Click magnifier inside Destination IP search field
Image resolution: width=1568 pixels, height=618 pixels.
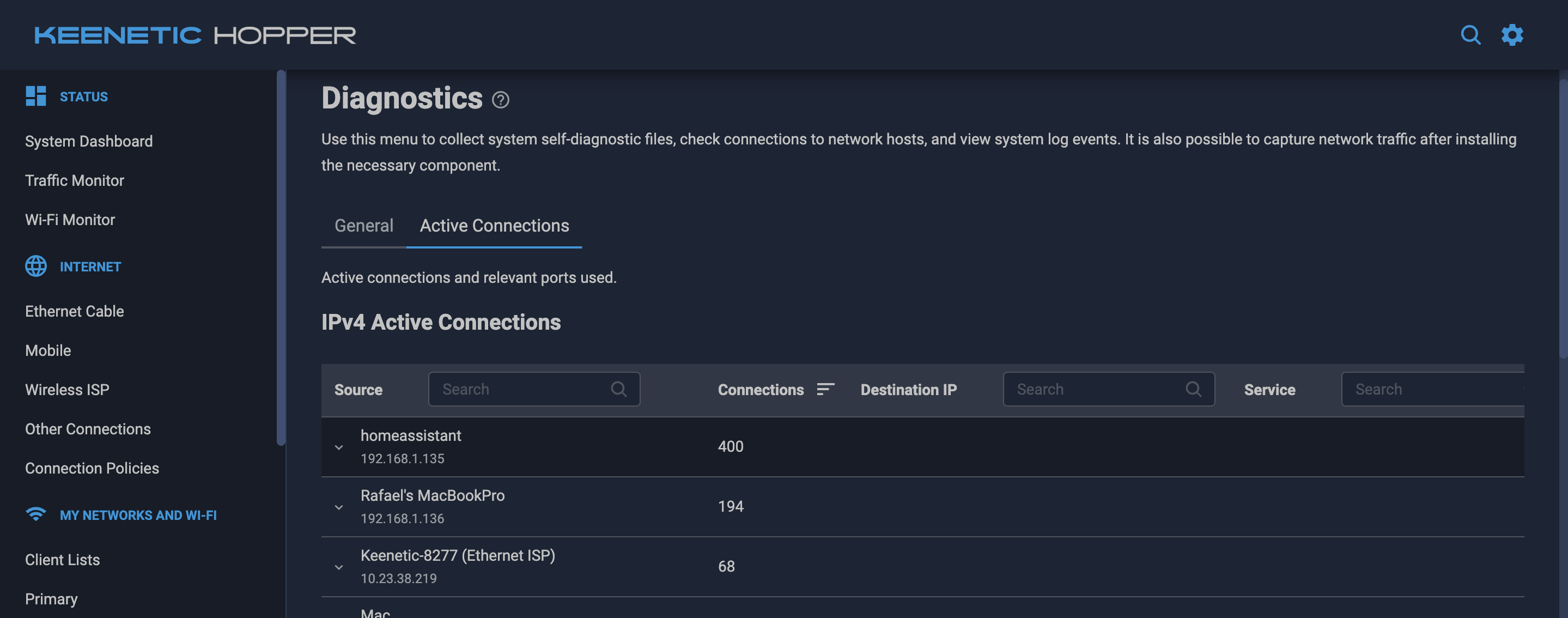pyautogui.click(x=1193, y=389)
